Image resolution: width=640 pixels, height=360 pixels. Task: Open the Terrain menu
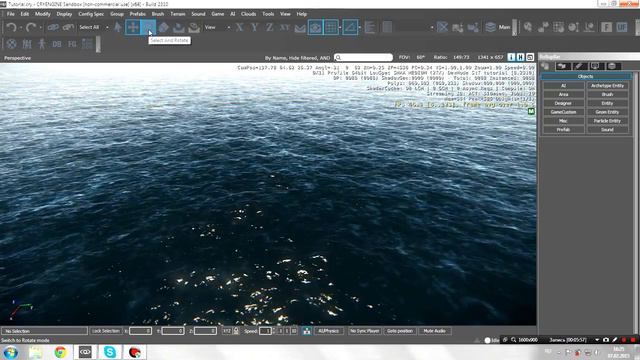tap(178, 14)
